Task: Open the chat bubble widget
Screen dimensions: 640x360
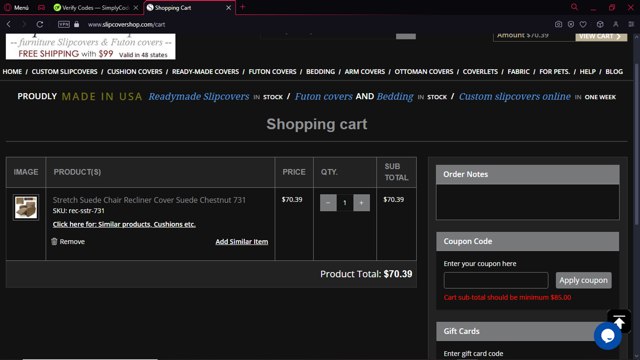Action: (x=608, y=336)
